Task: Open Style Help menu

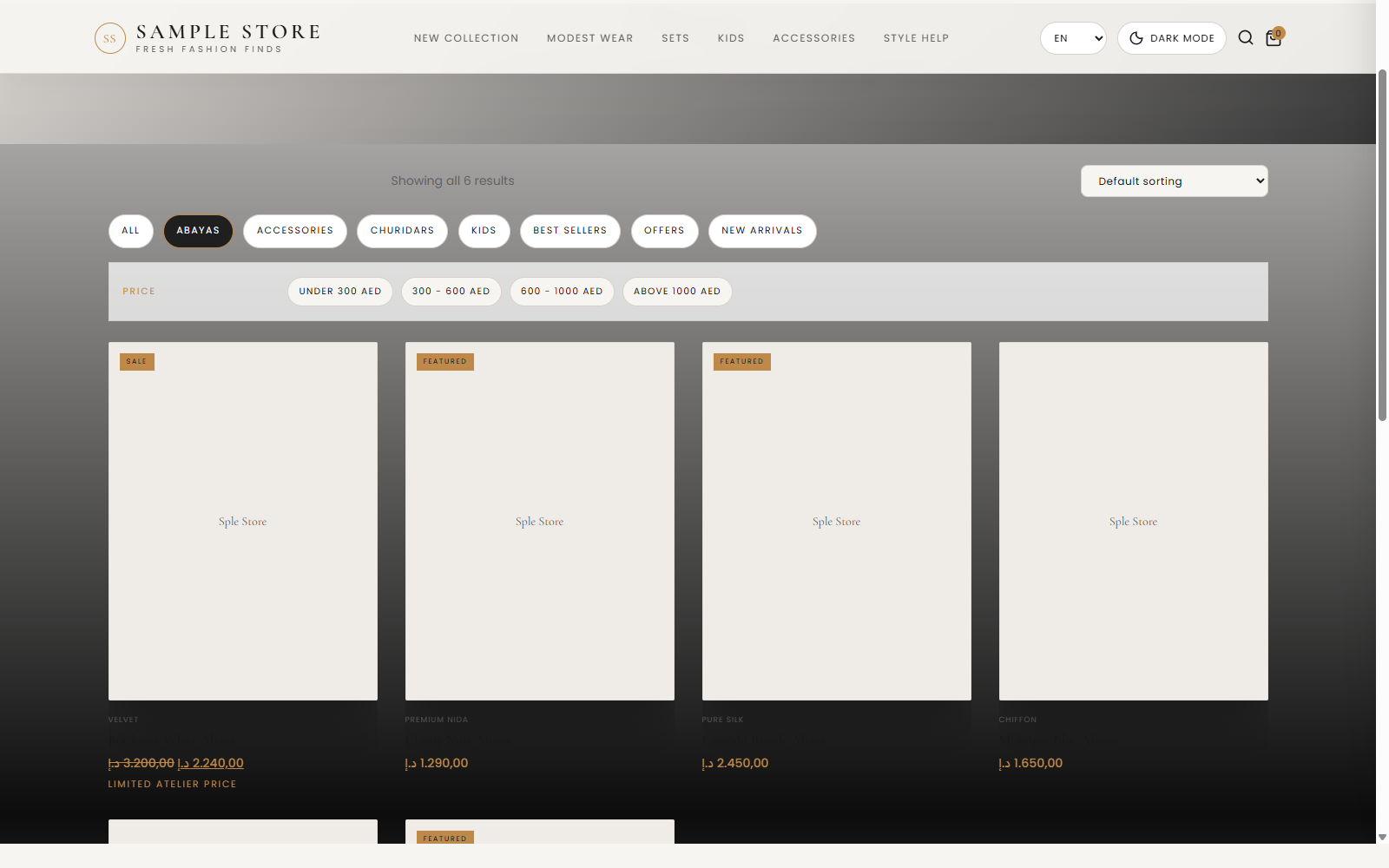Action: 916,38
